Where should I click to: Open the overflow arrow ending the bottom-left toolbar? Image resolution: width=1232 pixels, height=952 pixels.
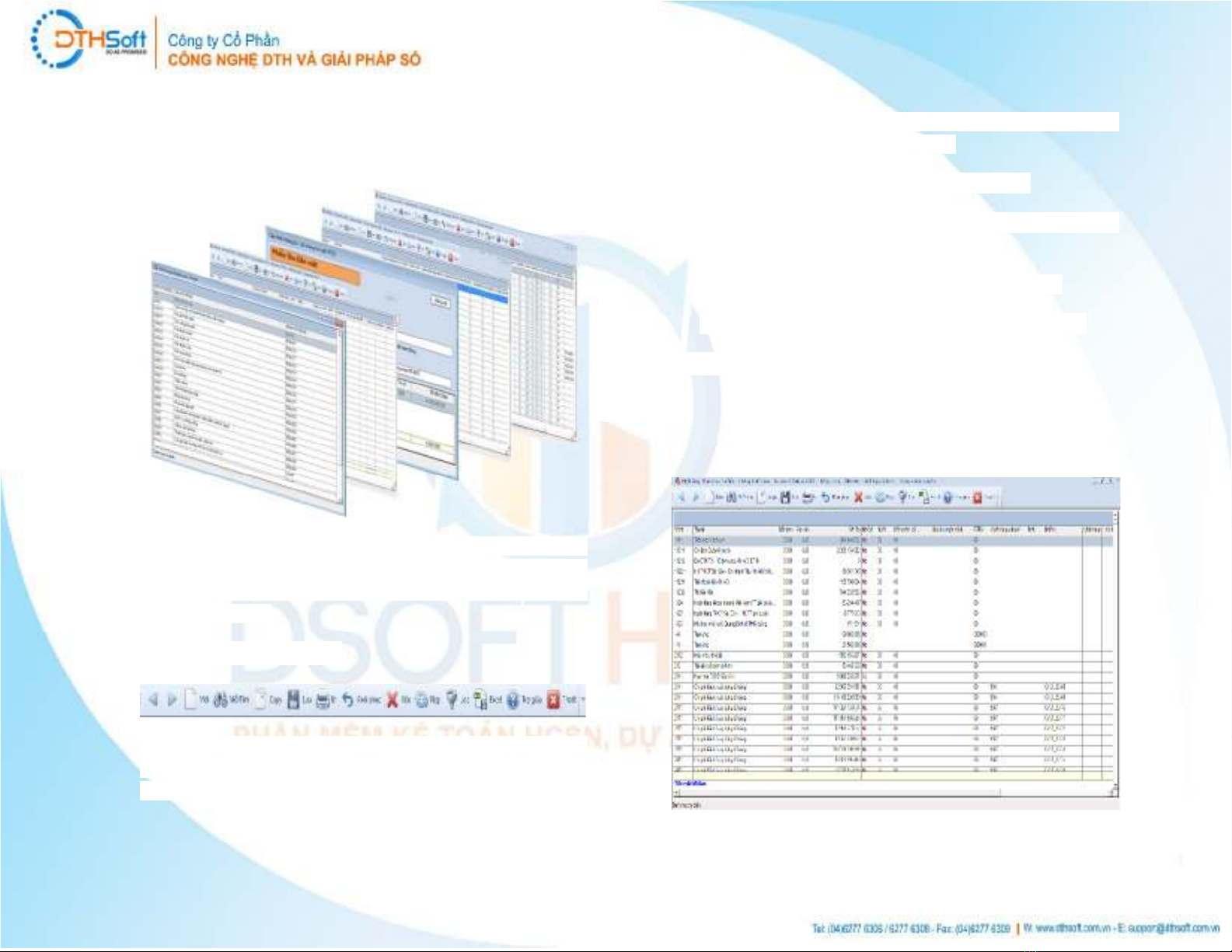point(583,700)
